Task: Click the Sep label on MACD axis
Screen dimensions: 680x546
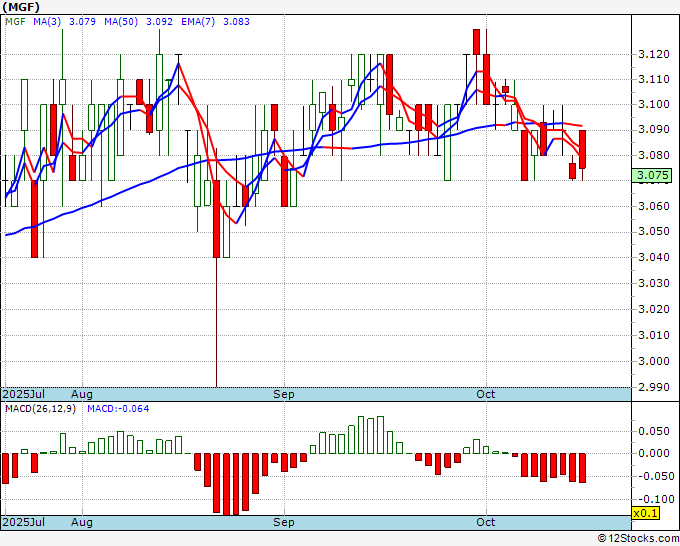Action: click(x=284, y=522)
